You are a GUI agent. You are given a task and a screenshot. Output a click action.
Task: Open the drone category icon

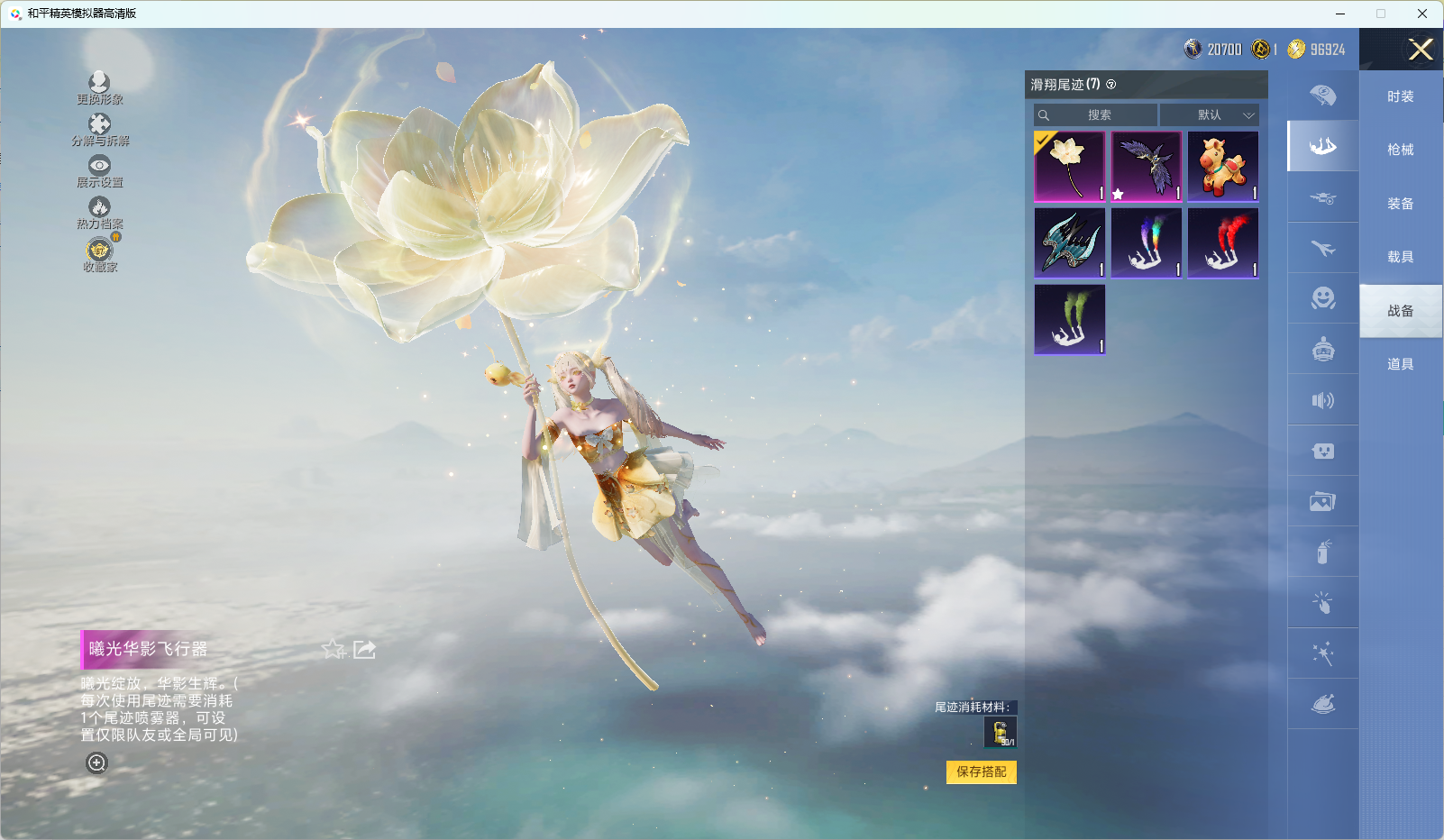click(1323, 197)
